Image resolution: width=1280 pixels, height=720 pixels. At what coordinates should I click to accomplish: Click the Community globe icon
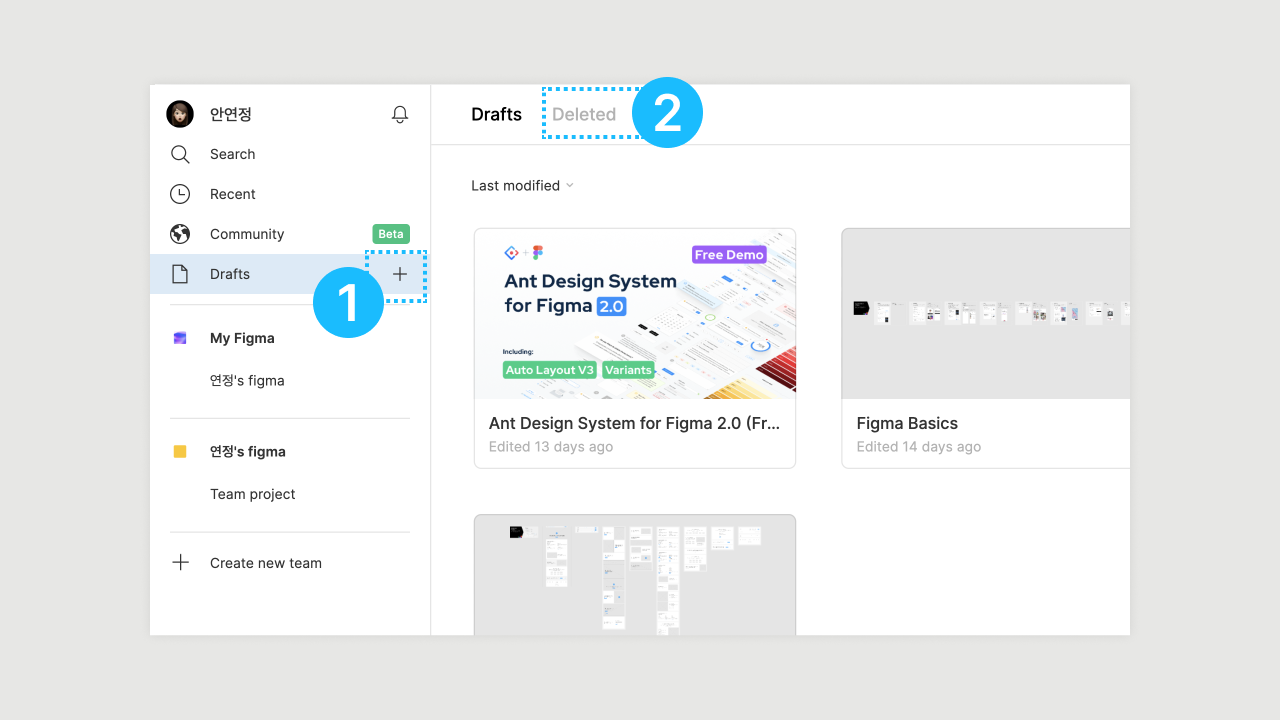coord(180,234)
